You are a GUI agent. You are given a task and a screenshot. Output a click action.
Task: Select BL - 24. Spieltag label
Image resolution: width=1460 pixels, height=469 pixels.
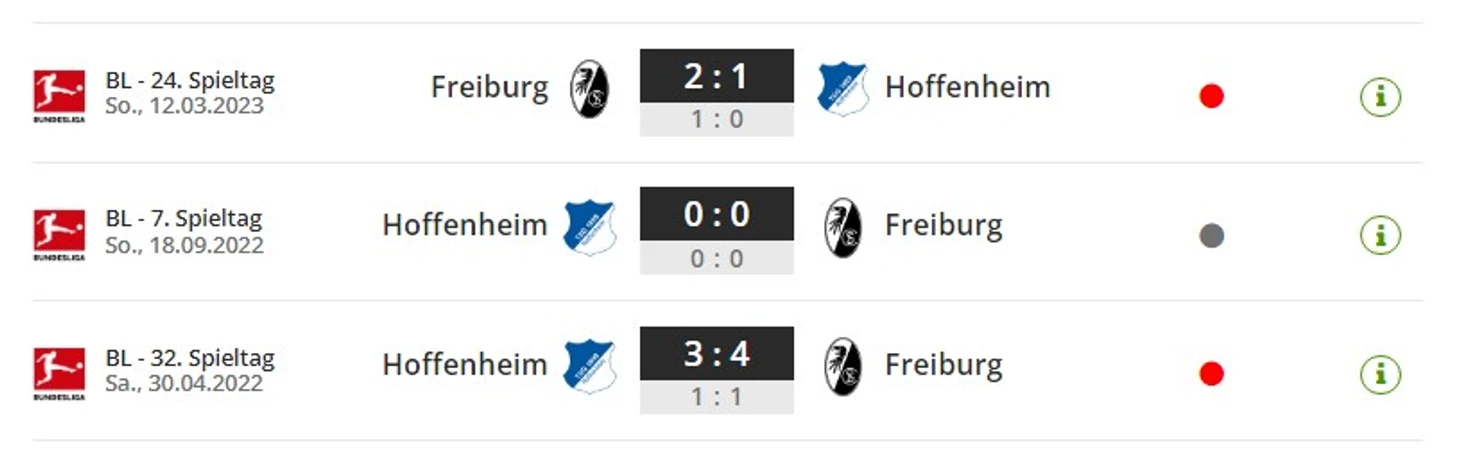[190, 81]
